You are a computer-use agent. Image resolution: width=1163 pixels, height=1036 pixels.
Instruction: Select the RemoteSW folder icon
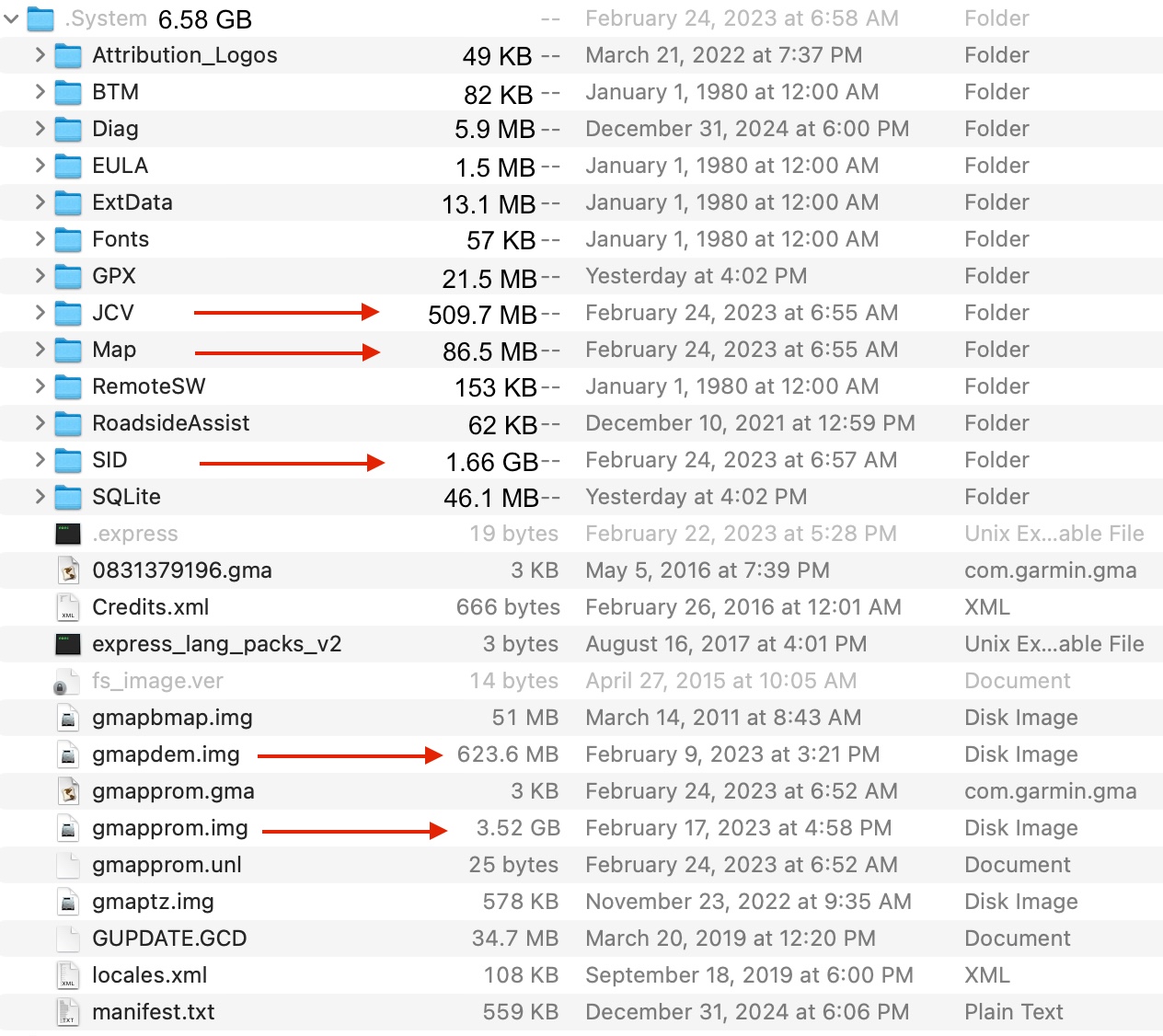pyautogui.click(x=68, y=386)
